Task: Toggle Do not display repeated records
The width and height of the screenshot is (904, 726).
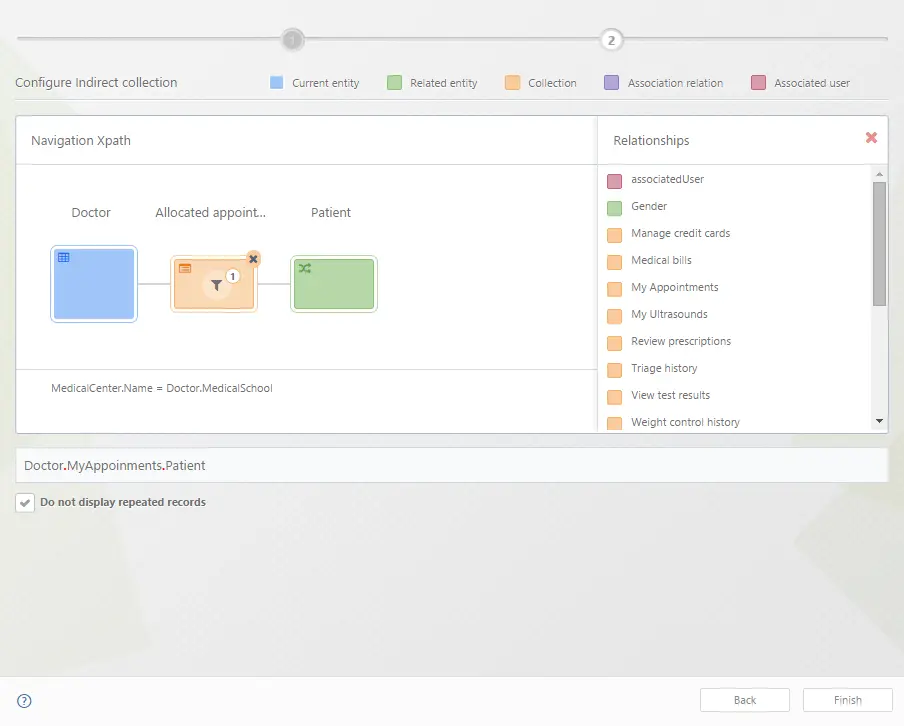Action: (25, 503)
